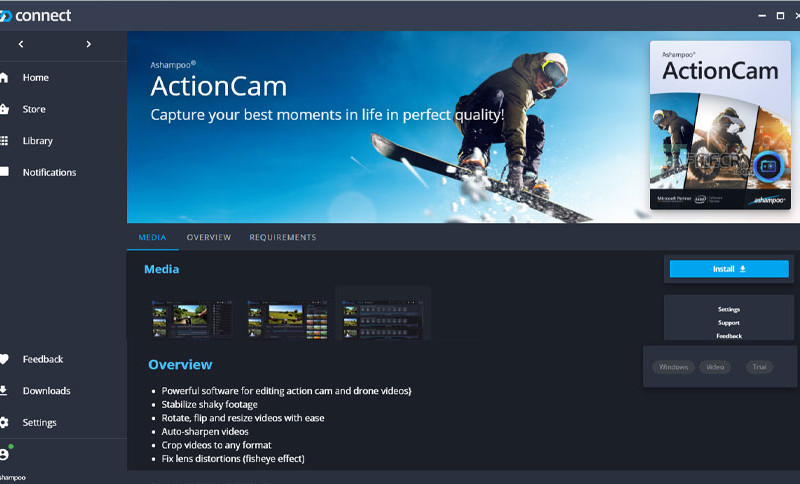The height and width of the screenshot is (484, 800).
Task: Open the Settings sidebar entry
Action: (39, 422)
